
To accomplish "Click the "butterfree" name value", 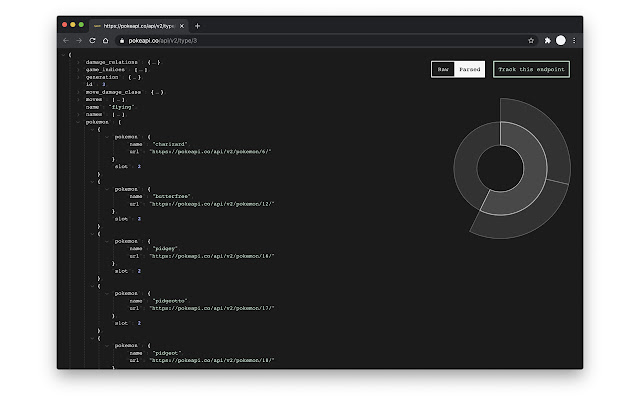I will 171,196.
